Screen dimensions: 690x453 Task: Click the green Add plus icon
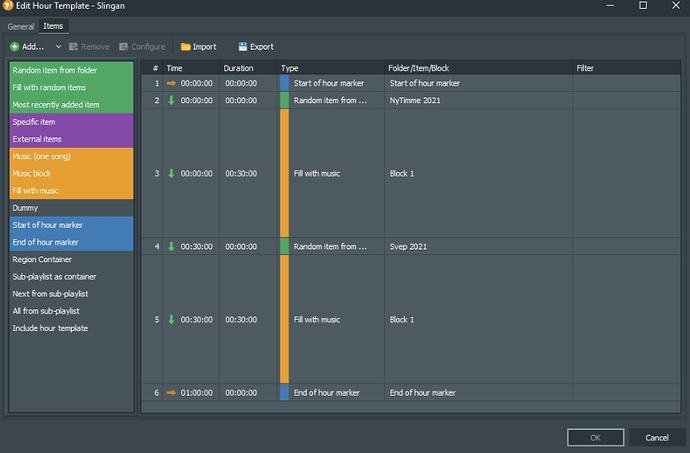[15, 47]
